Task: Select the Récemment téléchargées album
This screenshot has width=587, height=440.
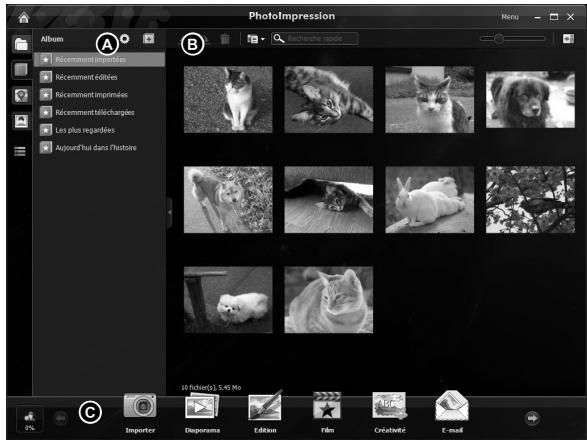Action: click(x=99, y=112)
